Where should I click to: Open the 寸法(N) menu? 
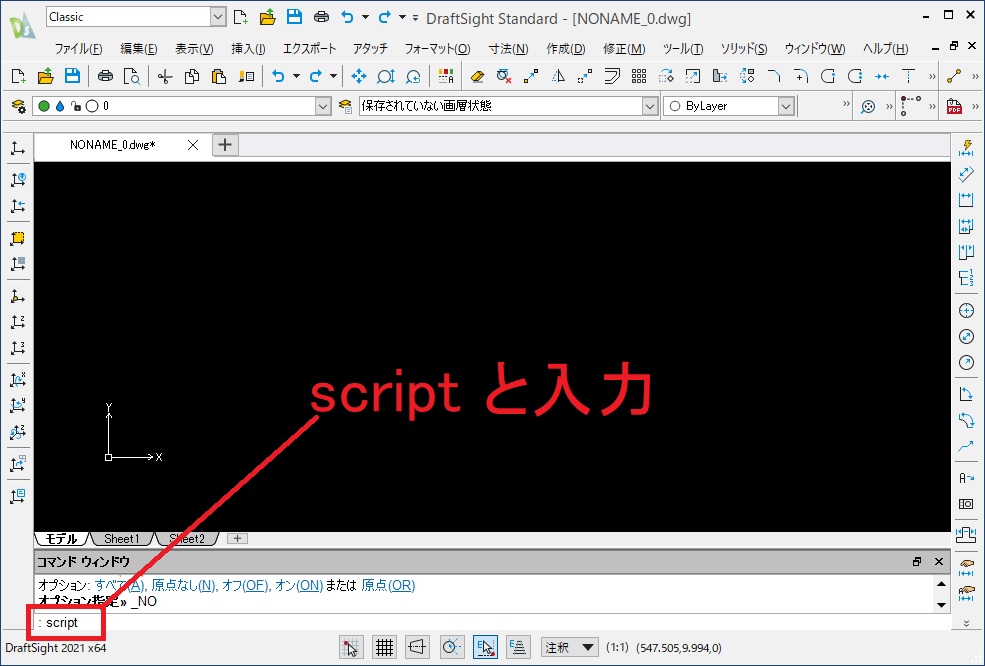(x=508, y=48)
